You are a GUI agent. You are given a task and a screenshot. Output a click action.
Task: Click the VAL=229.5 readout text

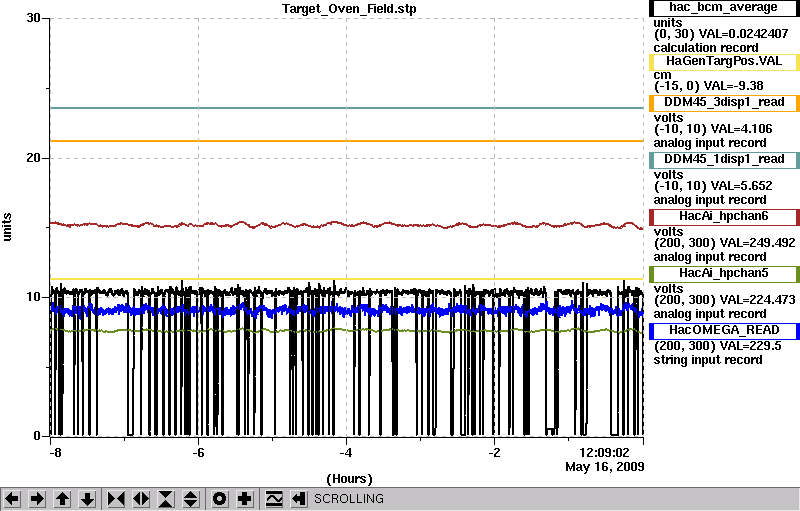(x=749, y=346)
